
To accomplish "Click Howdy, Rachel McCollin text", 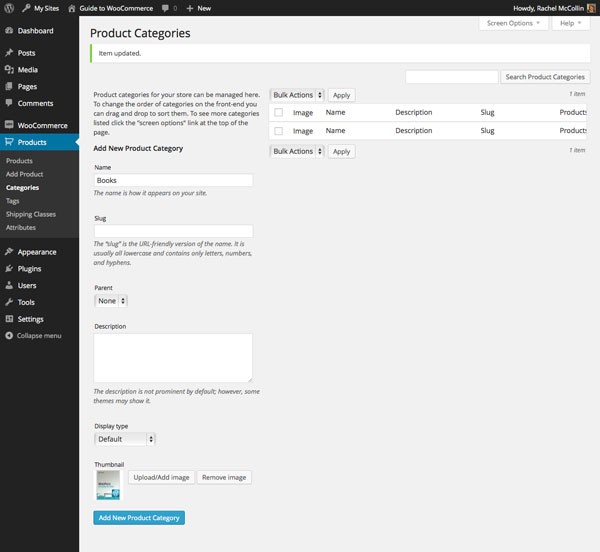I will [x=548, y=8].
